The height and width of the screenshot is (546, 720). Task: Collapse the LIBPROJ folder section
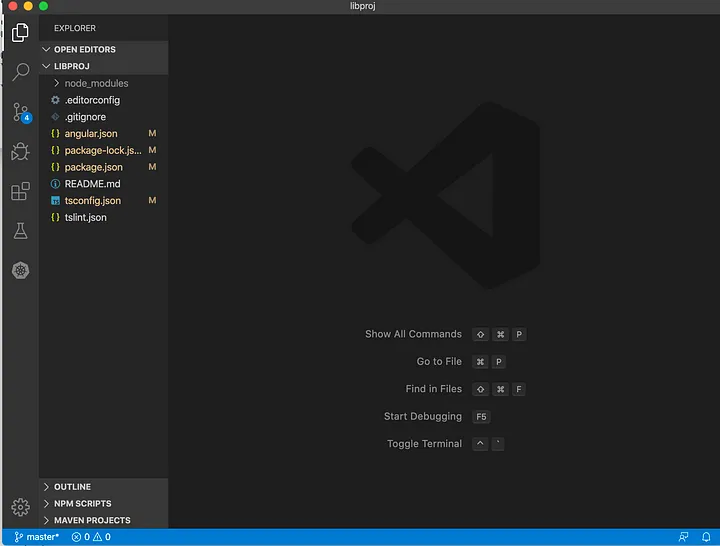coord(71,66)
